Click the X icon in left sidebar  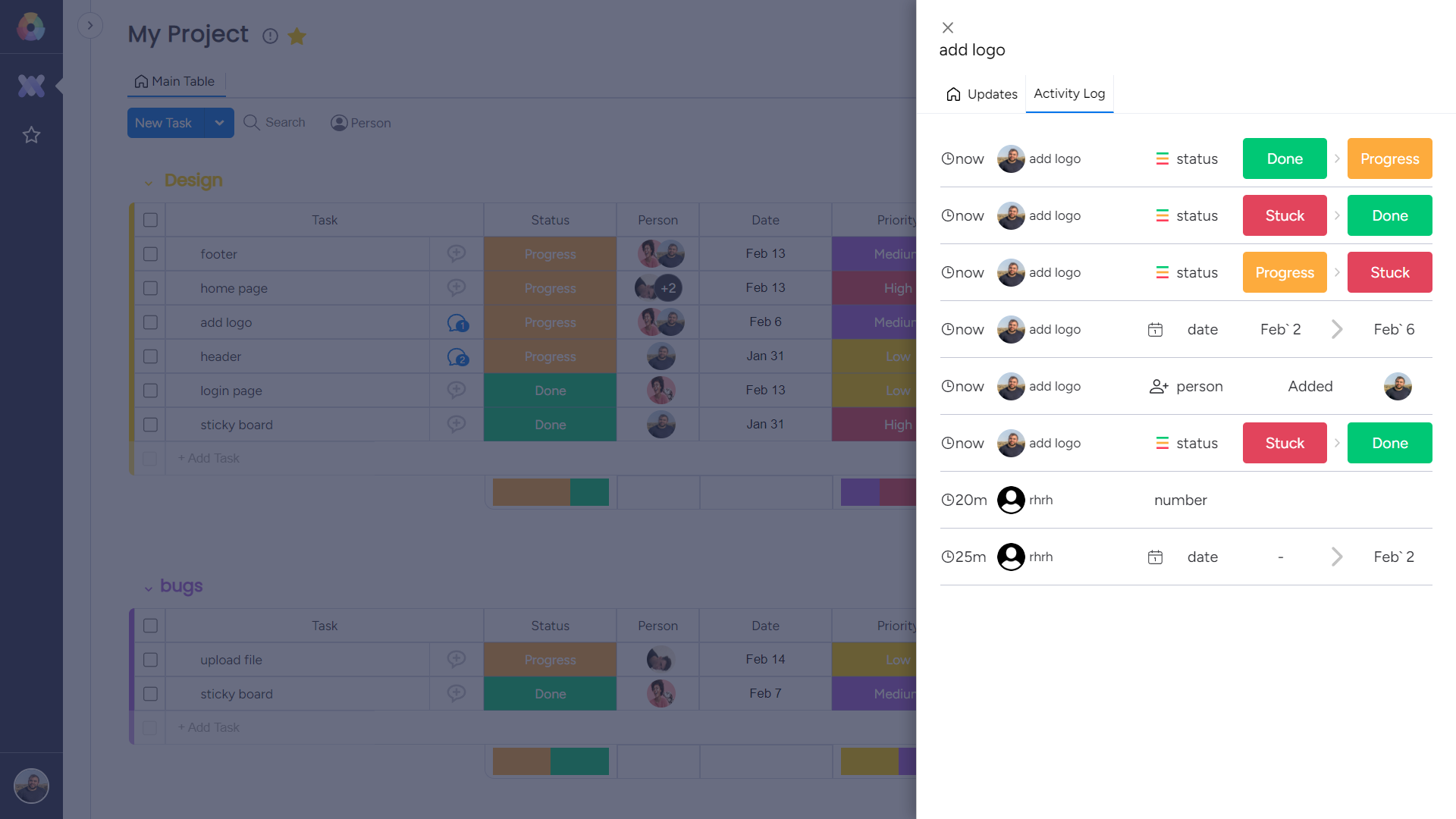[x=30, y=85]
